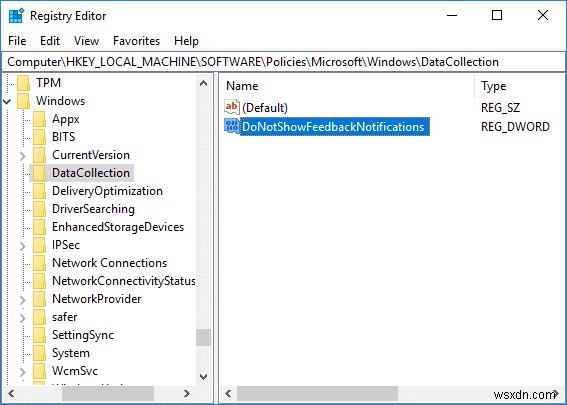Open the File menu
Image resolution: width=567 pixels, height=405 pixels.
(x=17, y=41)
